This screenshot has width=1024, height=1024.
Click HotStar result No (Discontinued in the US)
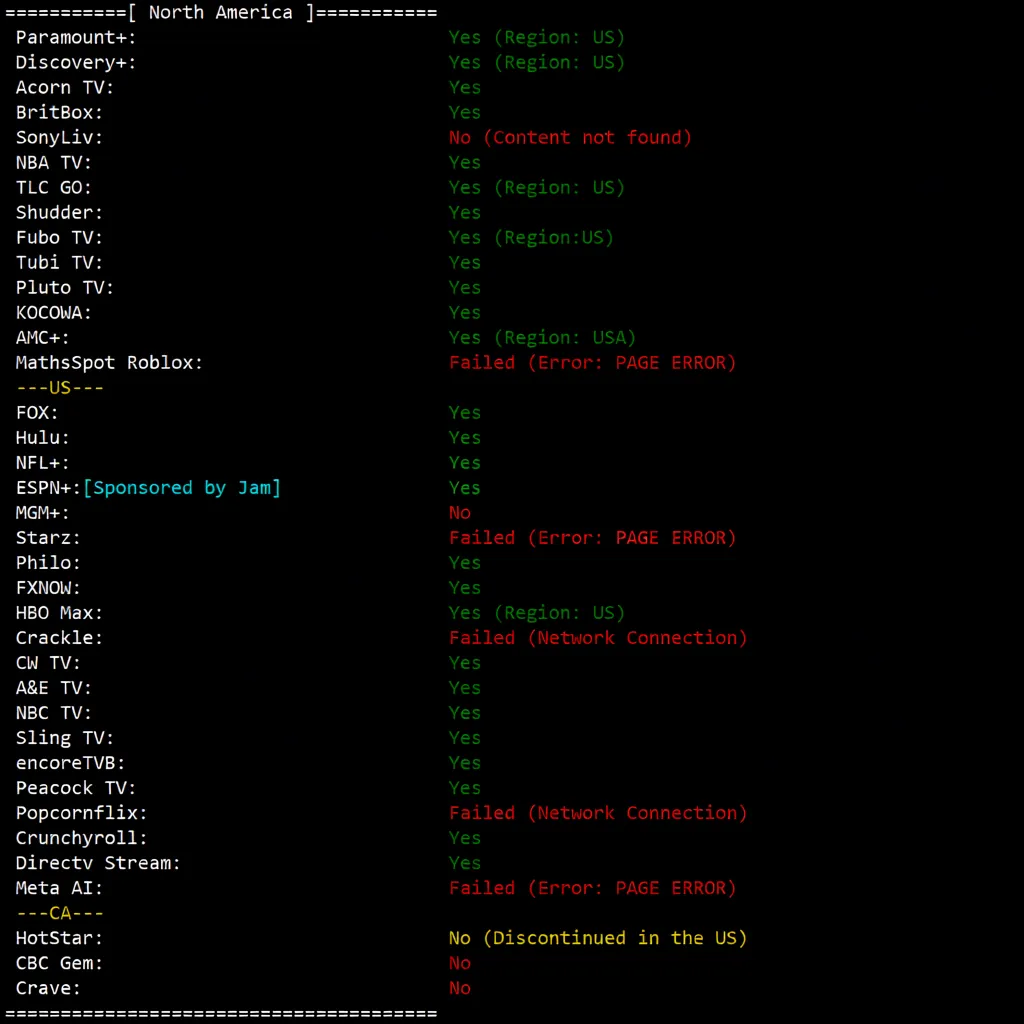coord(598,938)
